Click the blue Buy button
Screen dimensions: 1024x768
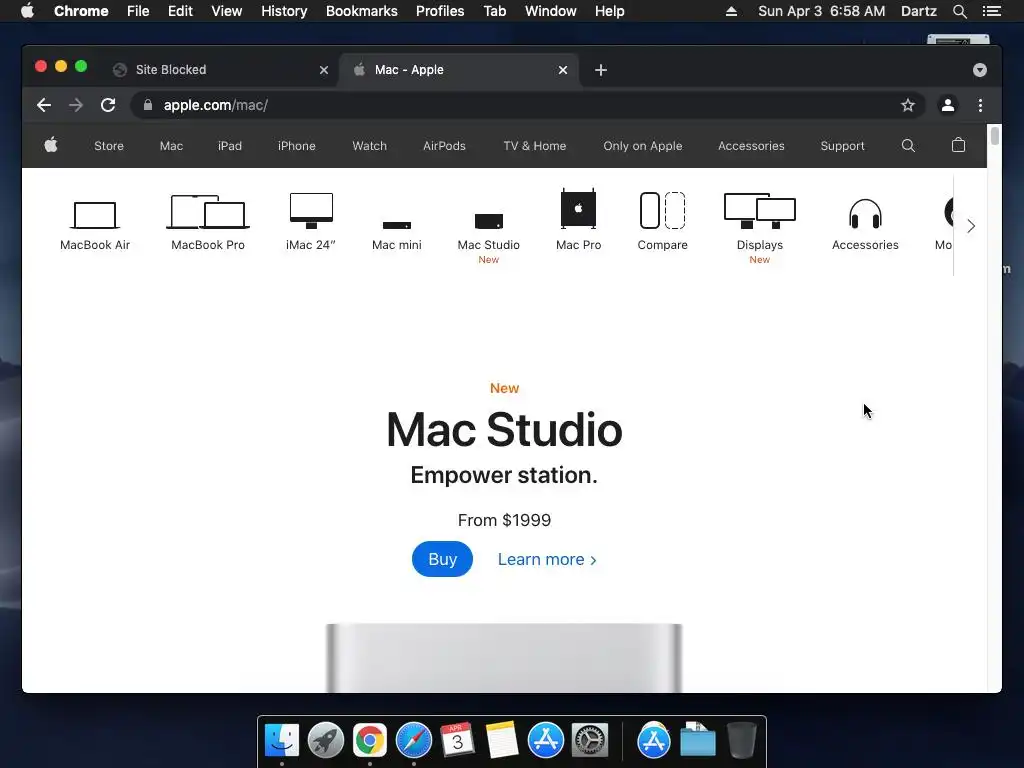pos(442,559)
